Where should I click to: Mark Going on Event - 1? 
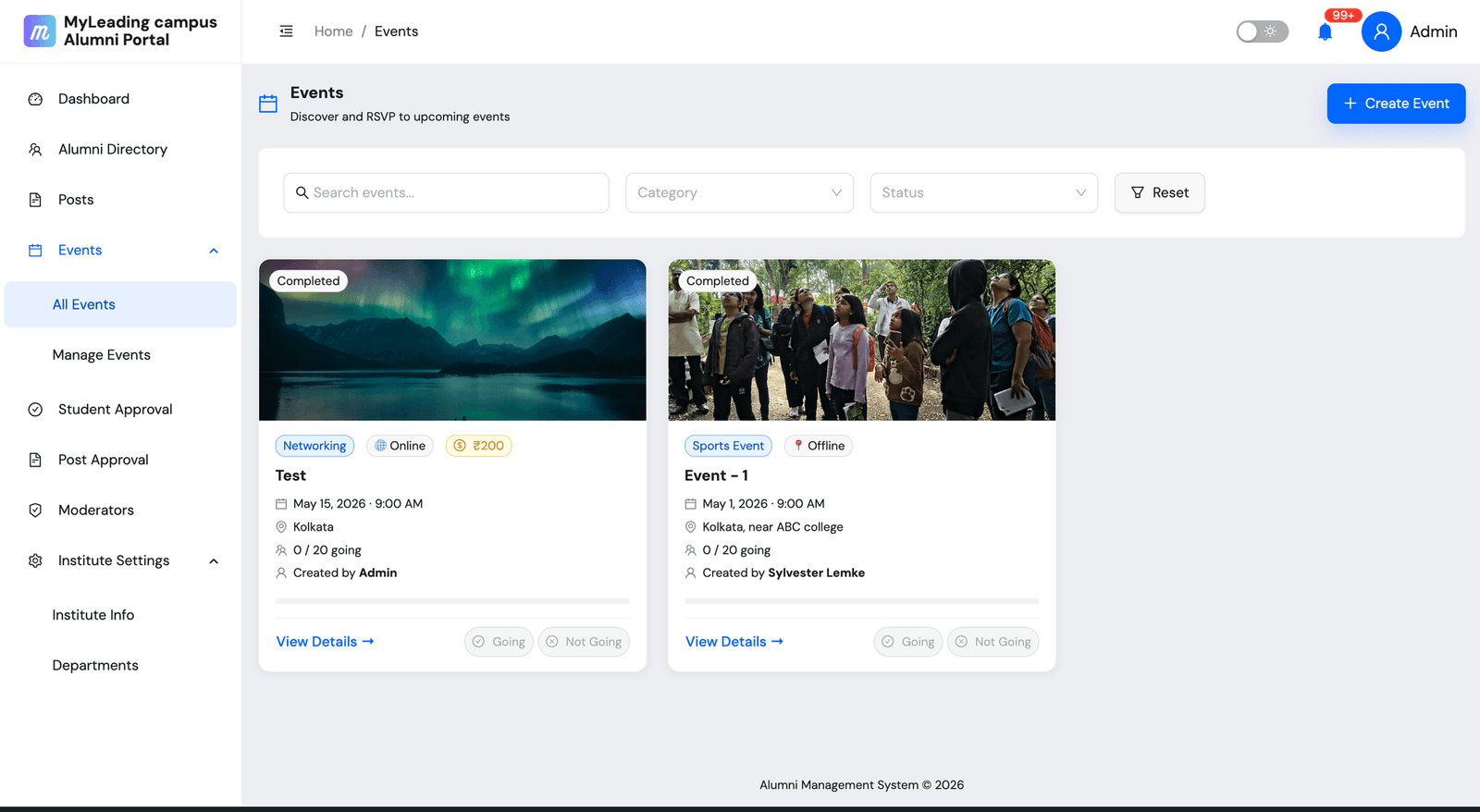point(907,642)
